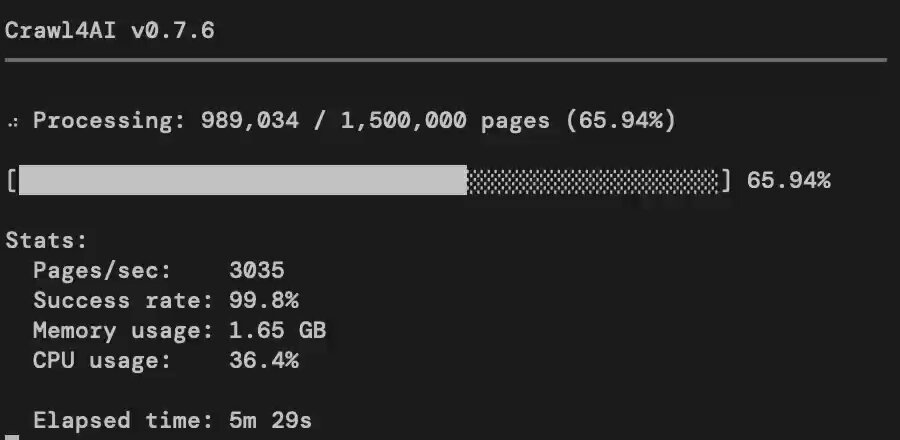Click the (65.94%) text in Processing line

pos(621,120)
